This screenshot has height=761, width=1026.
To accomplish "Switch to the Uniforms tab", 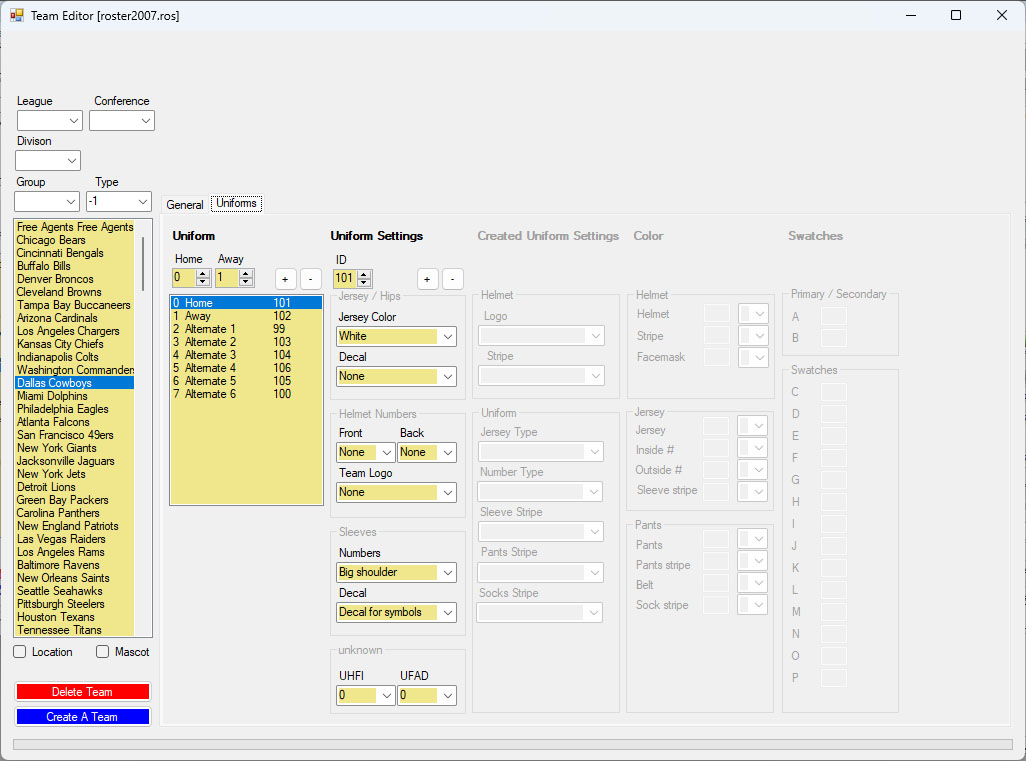I will 236,204.
